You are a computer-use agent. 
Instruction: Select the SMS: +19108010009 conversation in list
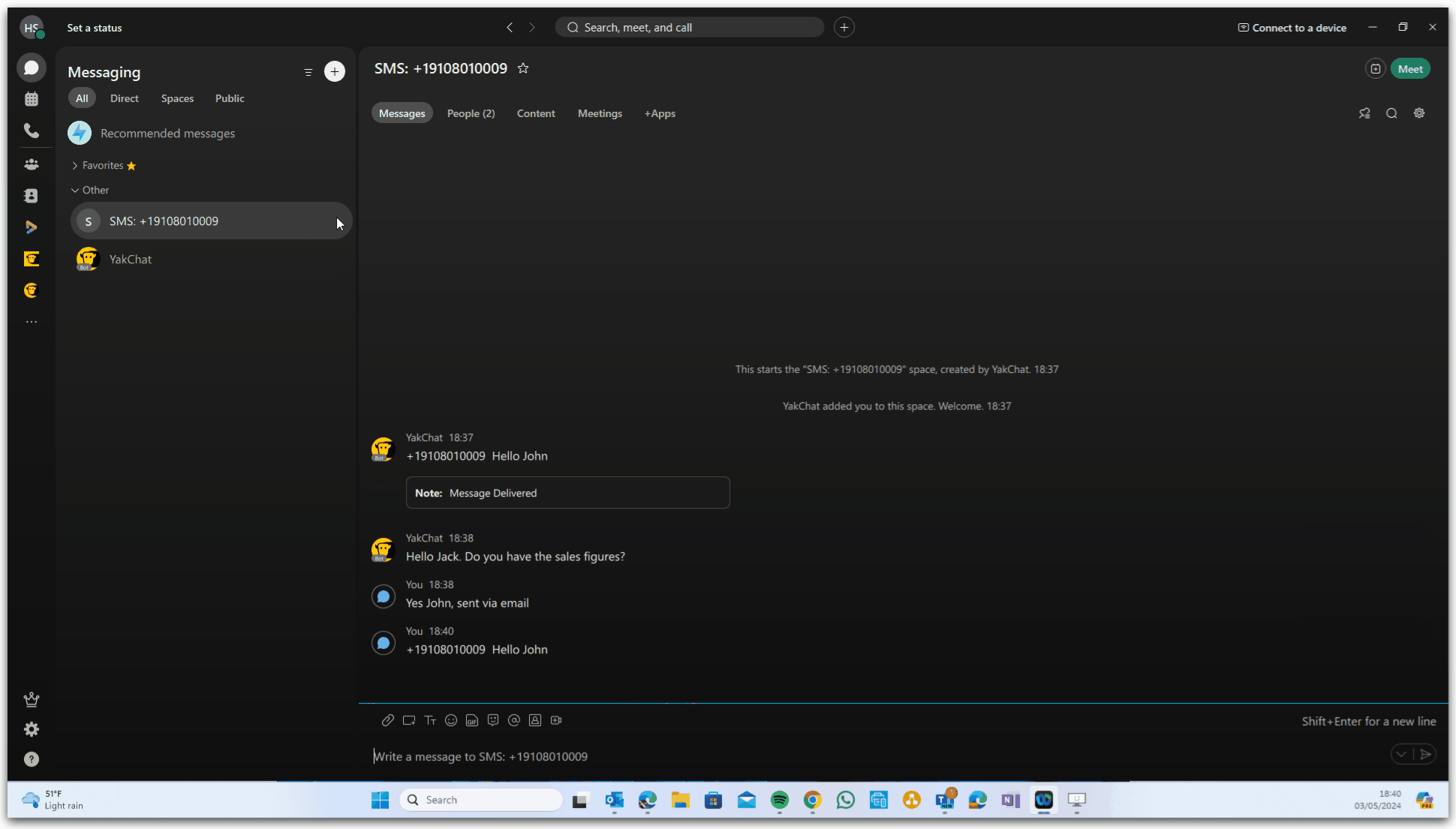211,221
